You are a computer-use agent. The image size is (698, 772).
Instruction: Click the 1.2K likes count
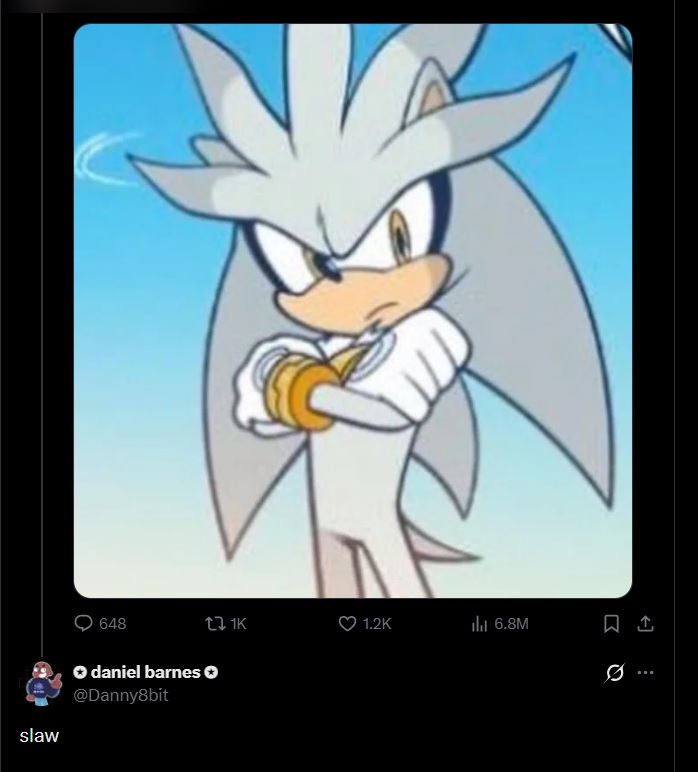[377, 624]
